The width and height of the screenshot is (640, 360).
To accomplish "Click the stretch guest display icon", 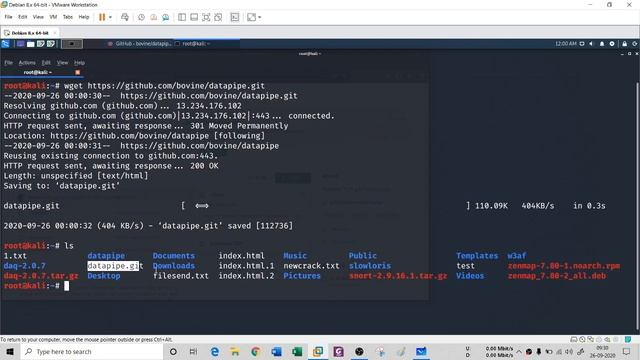I will [x=251, y=17].
